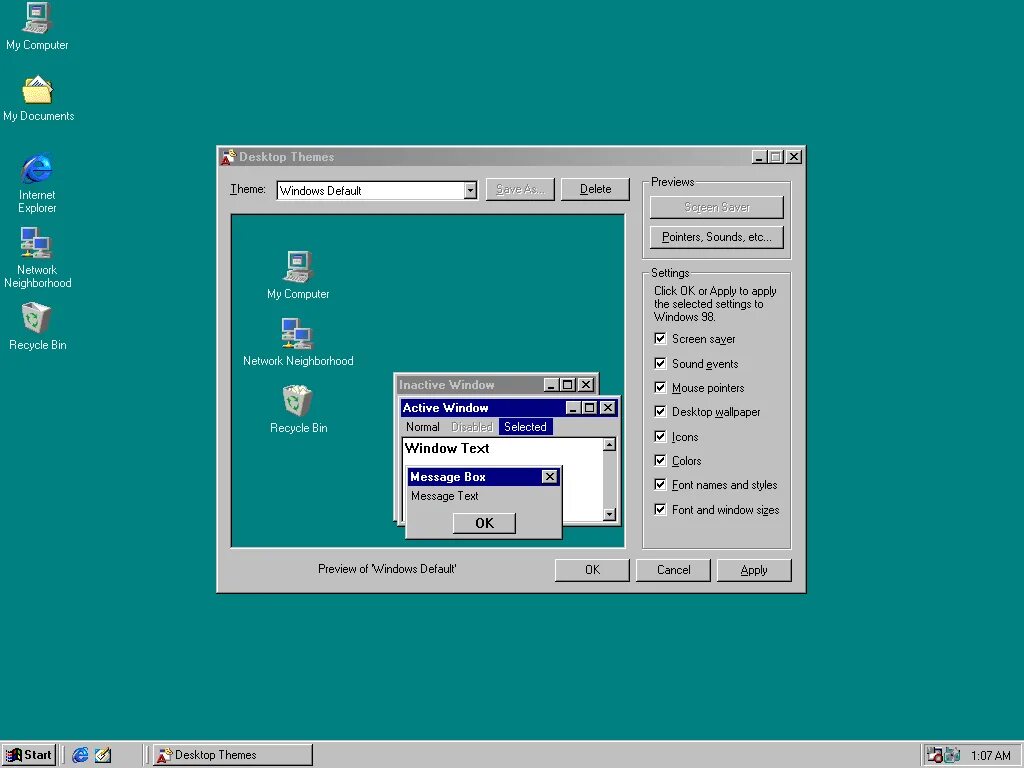1024x768 pixels.
Task: Click the Delete theme button
Action: coord(595,189)
